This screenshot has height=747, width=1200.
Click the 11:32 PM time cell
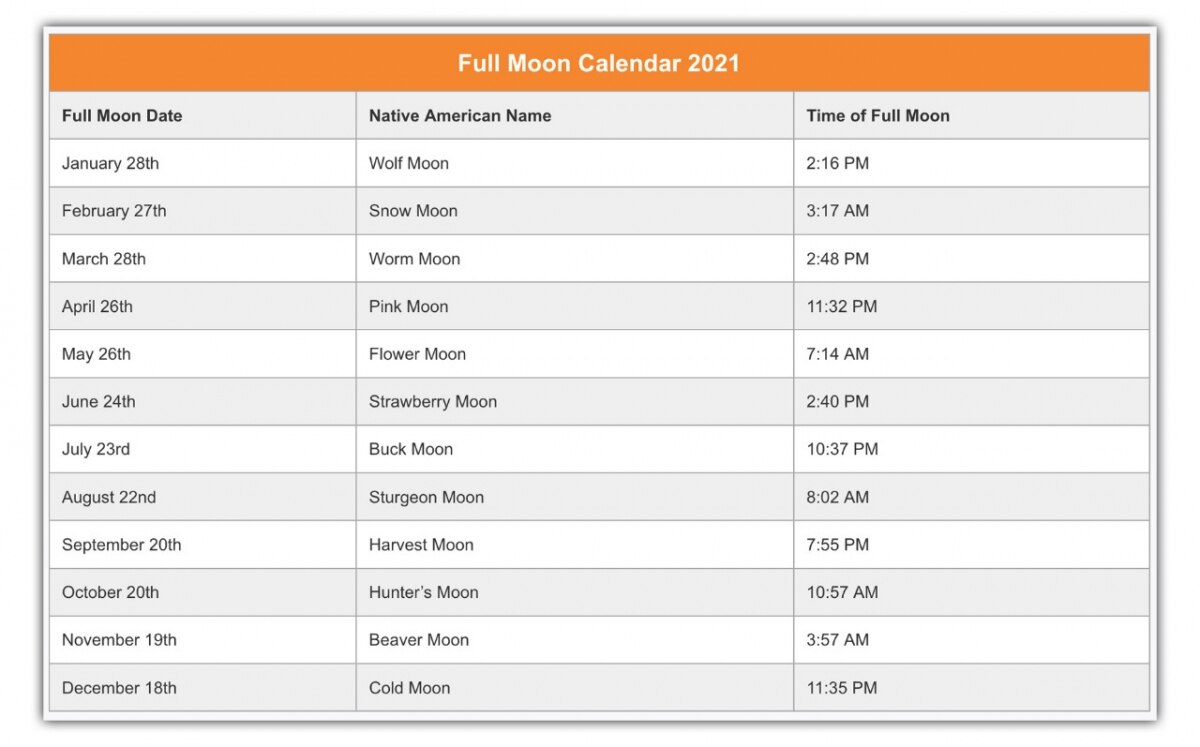842,307
